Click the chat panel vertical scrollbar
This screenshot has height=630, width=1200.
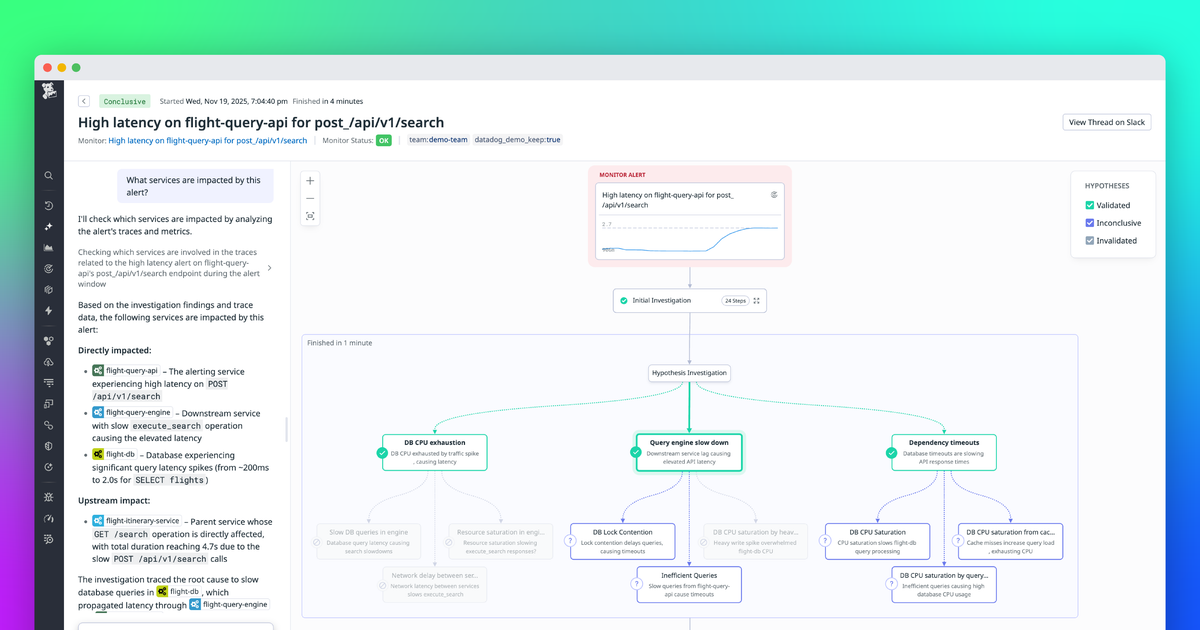click(x=286, y=429)
